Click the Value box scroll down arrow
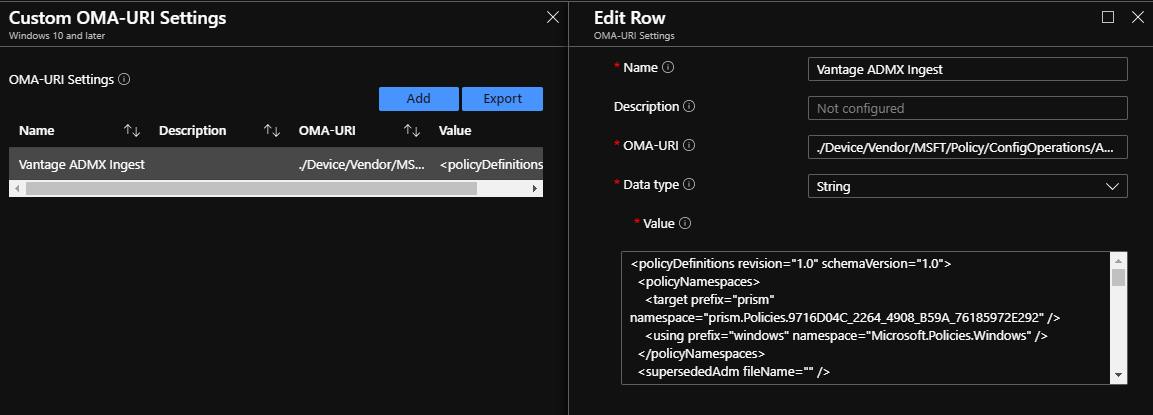Screen dimensions: 1153x415 [x=1119, y=374]
